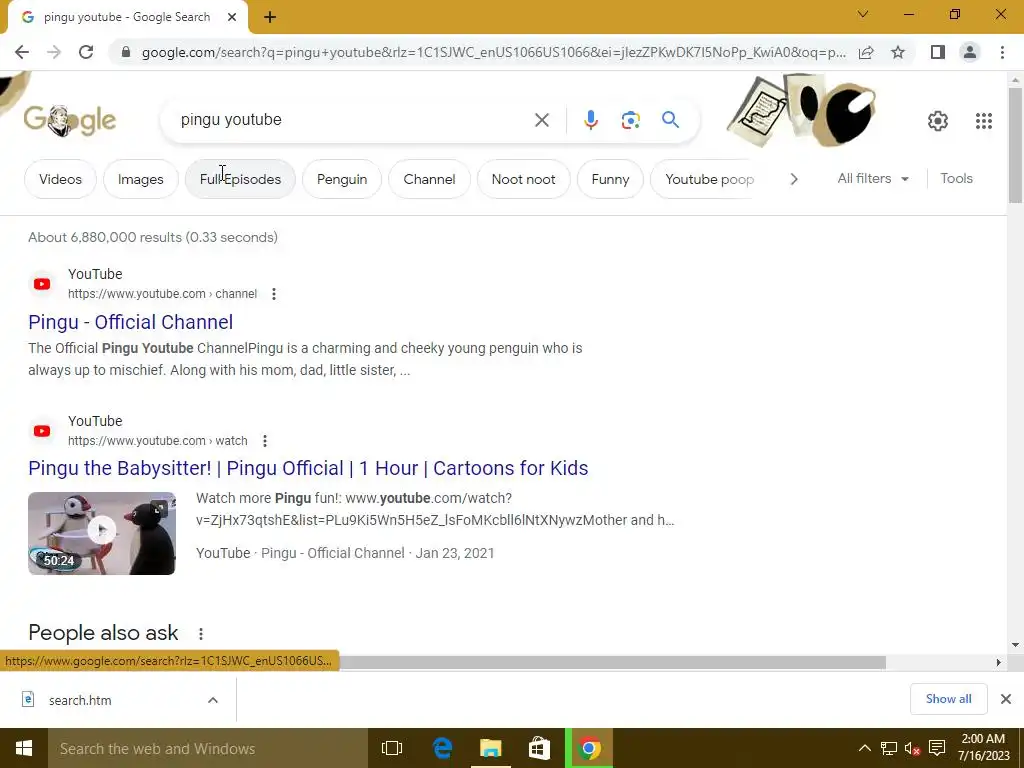1024x768 pixels.
Task: Open the tab search chevron
Action: tap(863, 14)
